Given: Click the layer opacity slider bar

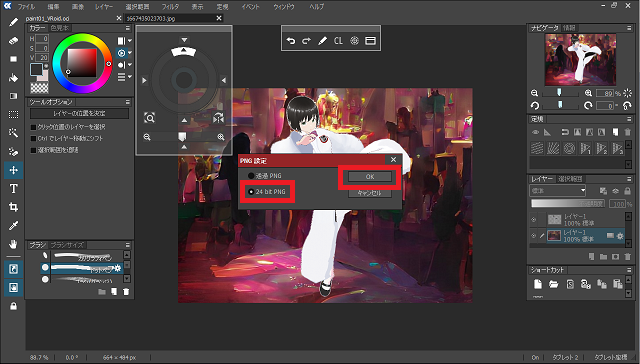Looking at the screenshot, I should pyautogui.click(x=568, y=204).
